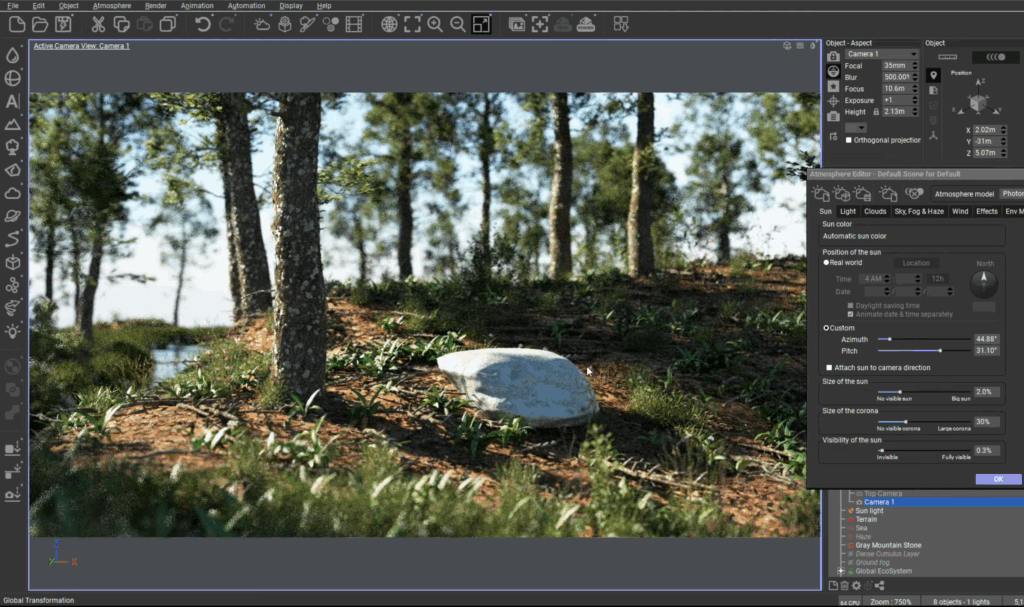Viewport: 1024px width, 607px height.
Task: Open the Atmosphere menu
Action: click(111, 6)
